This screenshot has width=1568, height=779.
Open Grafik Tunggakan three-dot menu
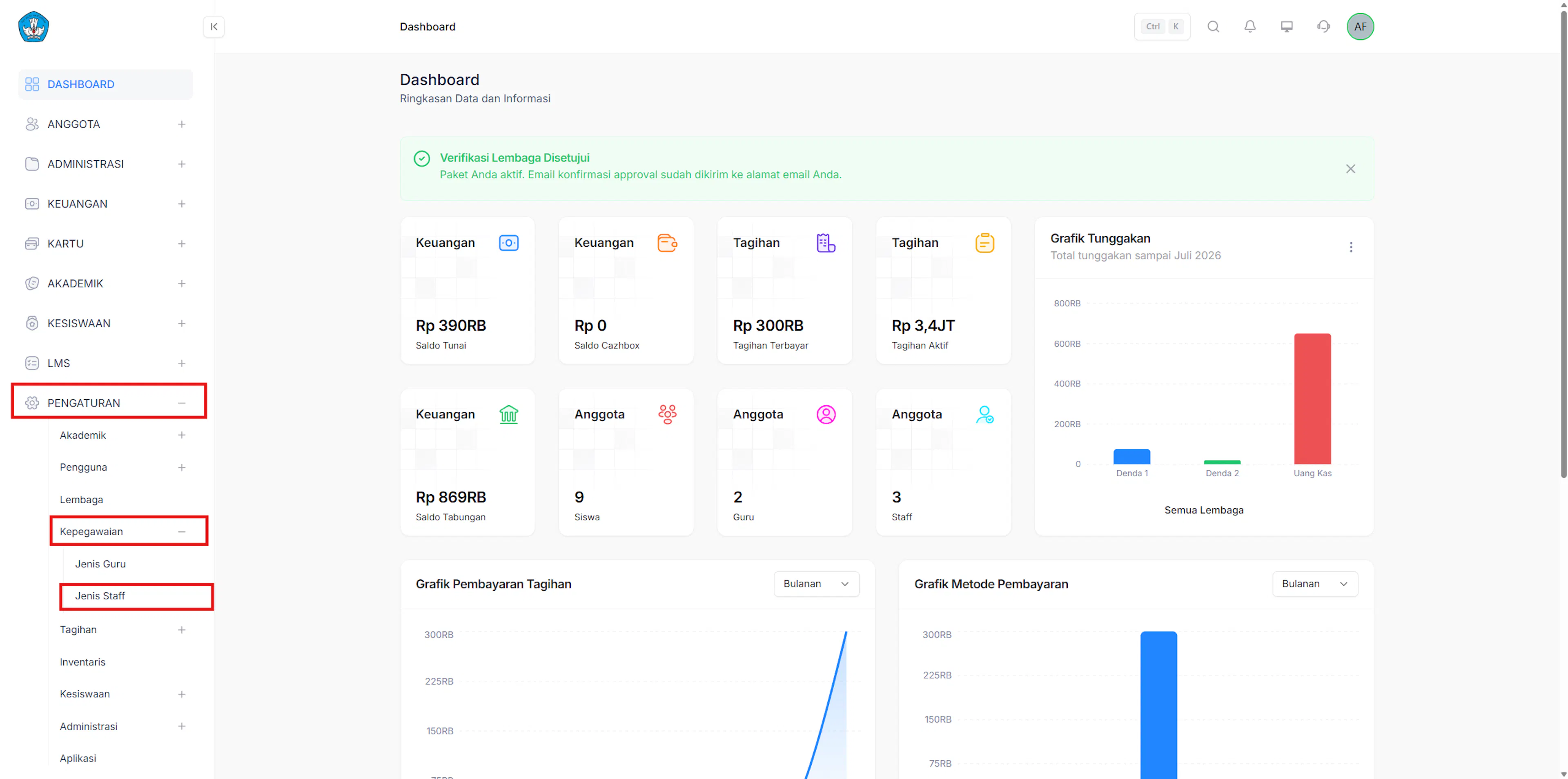coord(1351,247)
